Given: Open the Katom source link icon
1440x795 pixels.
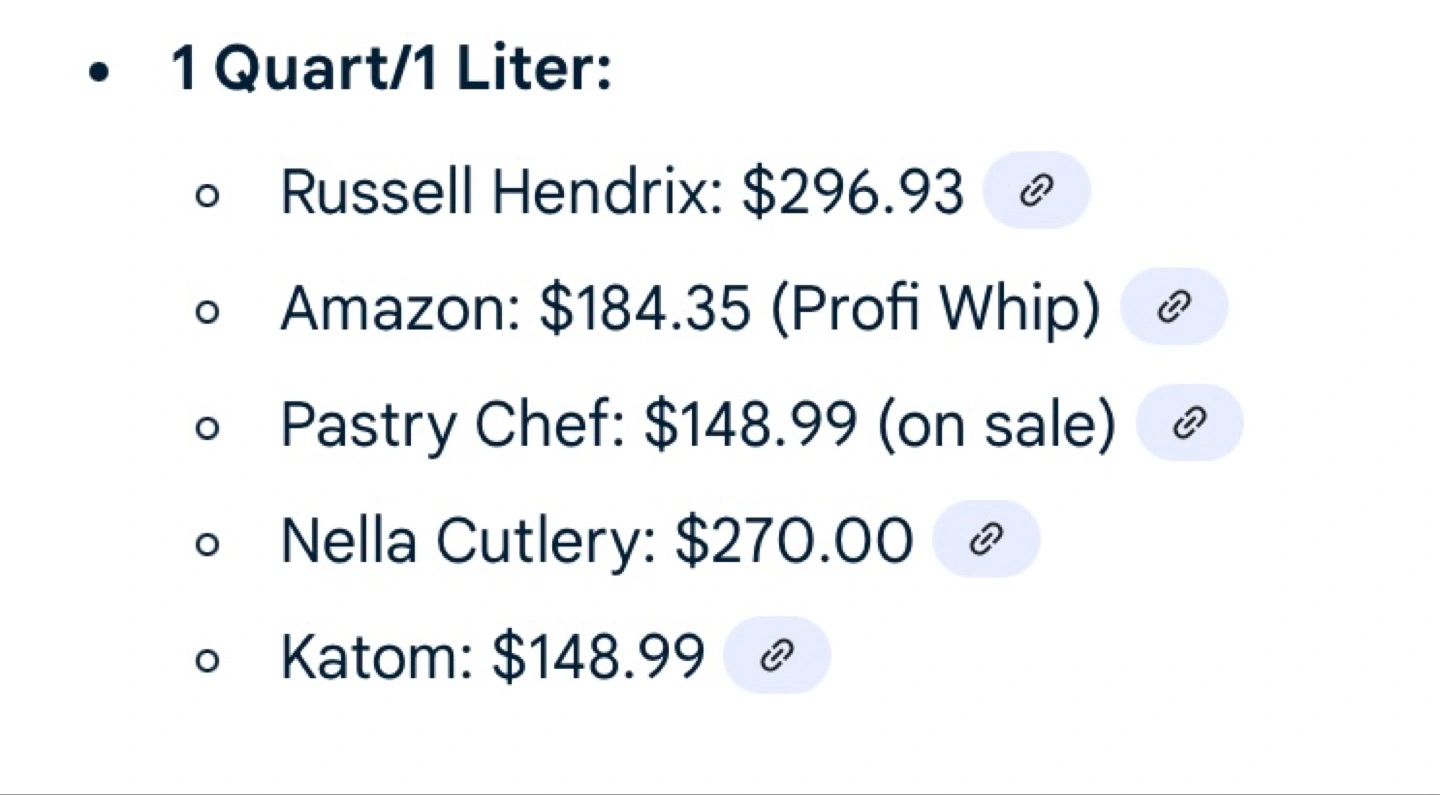Looking at the screenshot, I should [x=776, y=655].
